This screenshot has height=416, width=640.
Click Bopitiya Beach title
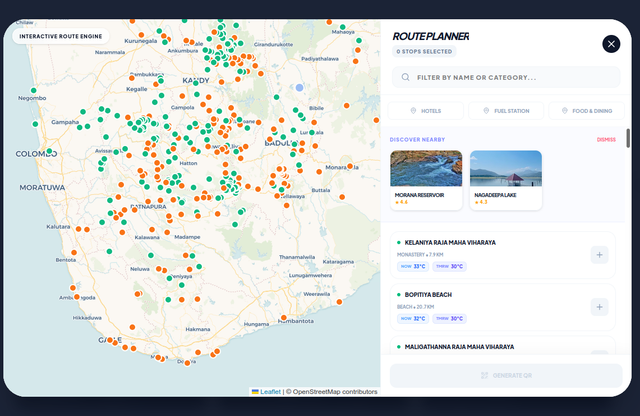428,295
